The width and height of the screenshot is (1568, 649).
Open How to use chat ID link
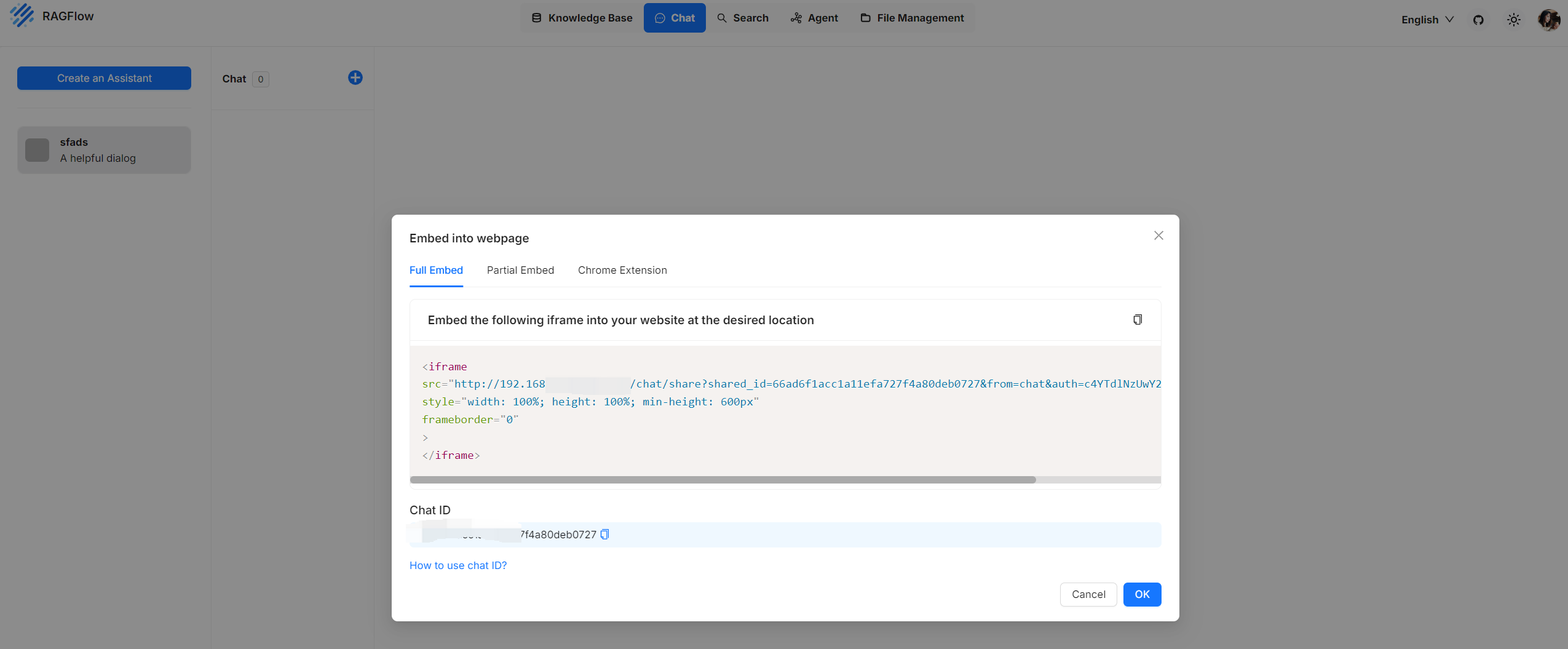[458, 565]
